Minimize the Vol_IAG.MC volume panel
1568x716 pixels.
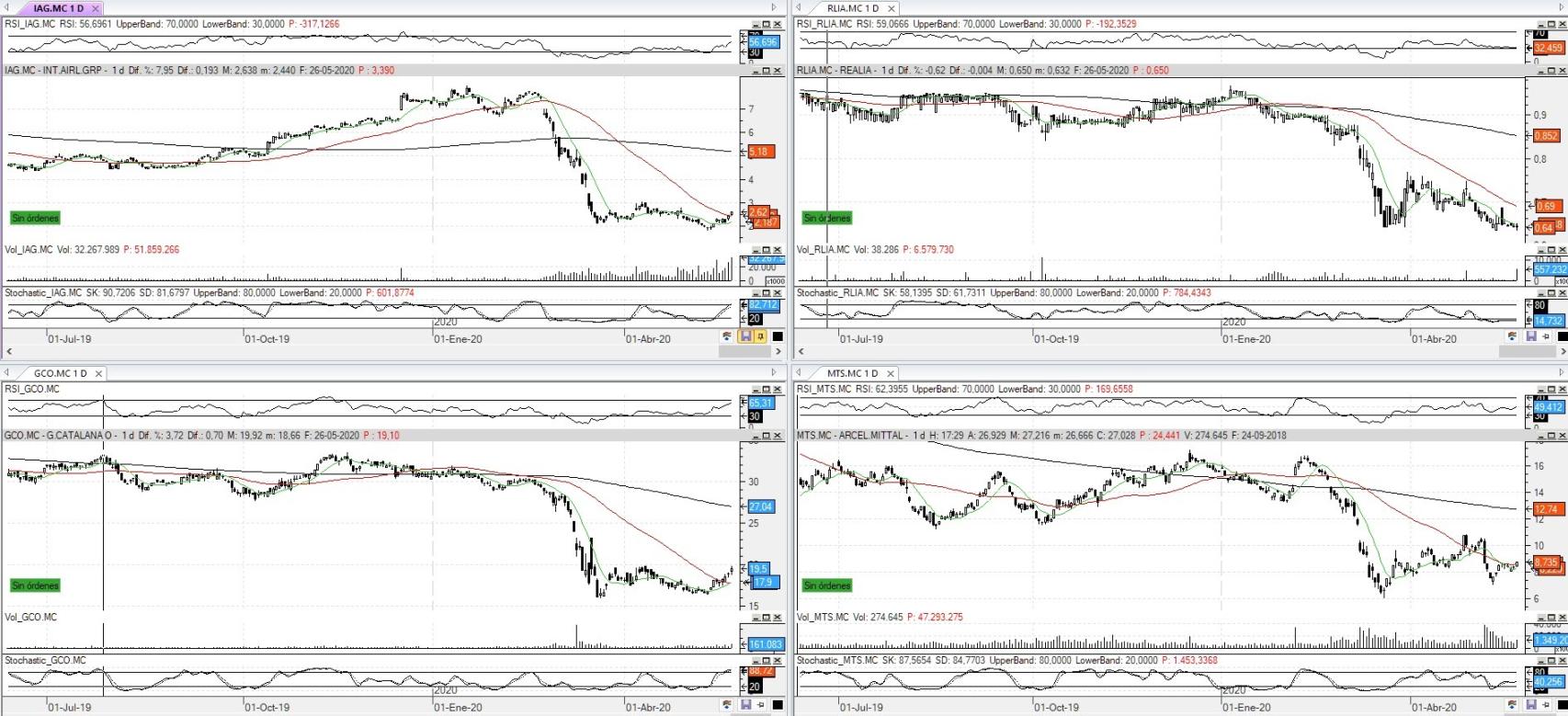tap(756, 249)
